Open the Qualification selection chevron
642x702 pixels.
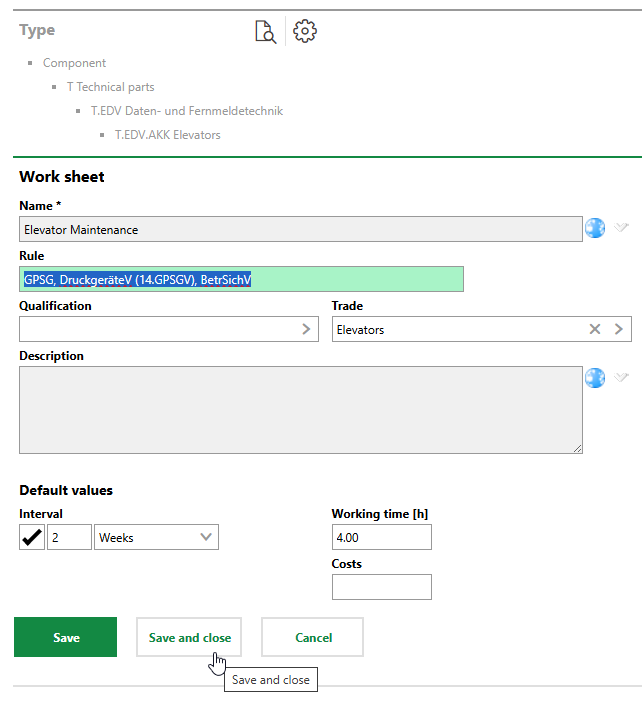tap(307, 329)
